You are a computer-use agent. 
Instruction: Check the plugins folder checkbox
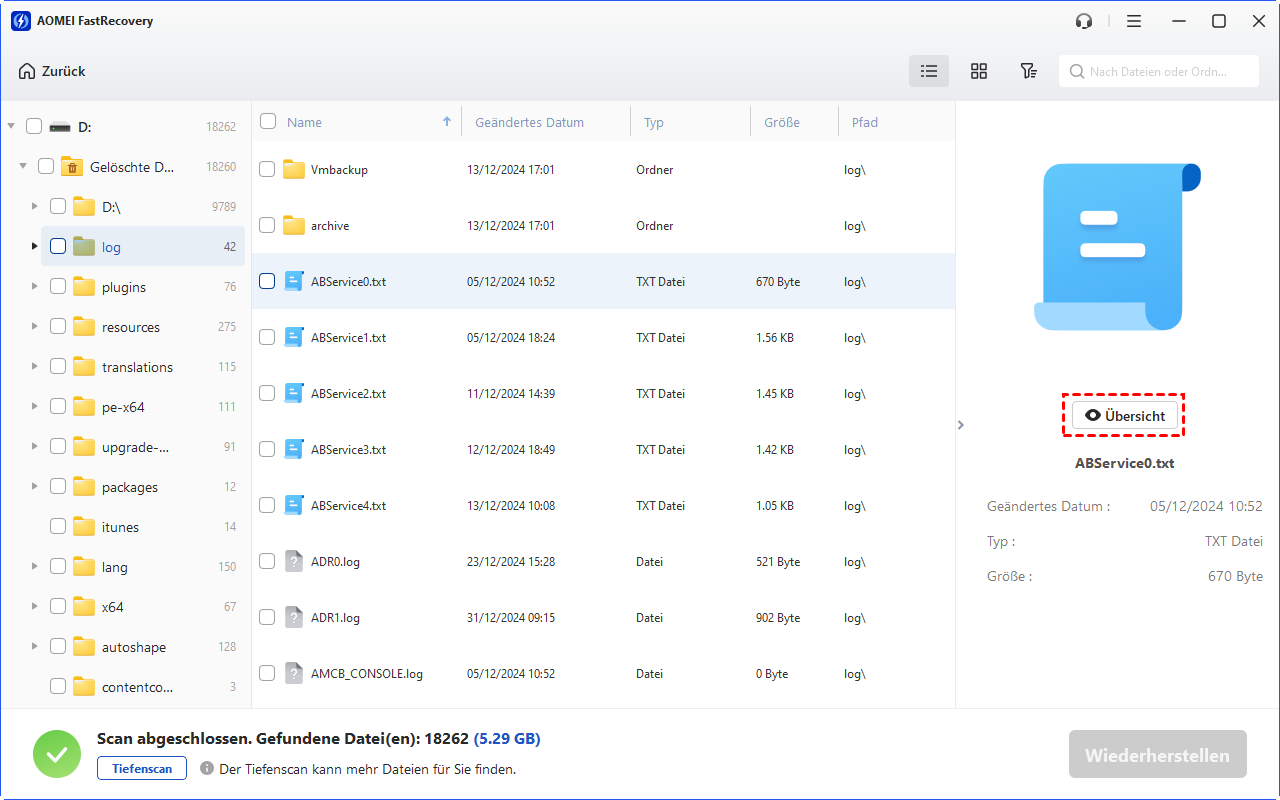tap(58, 287)
